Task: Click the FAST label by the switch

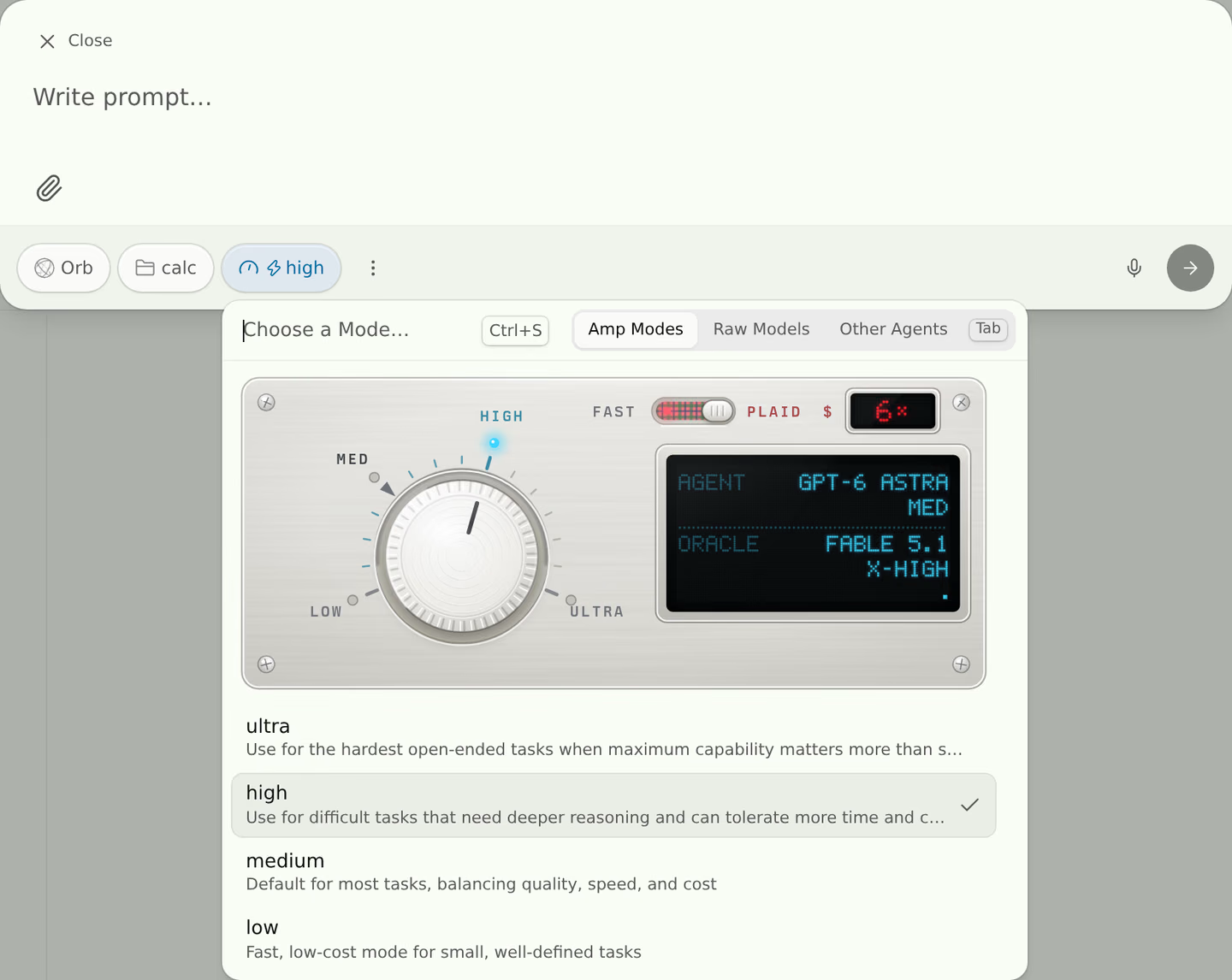Action: point(613,412)
